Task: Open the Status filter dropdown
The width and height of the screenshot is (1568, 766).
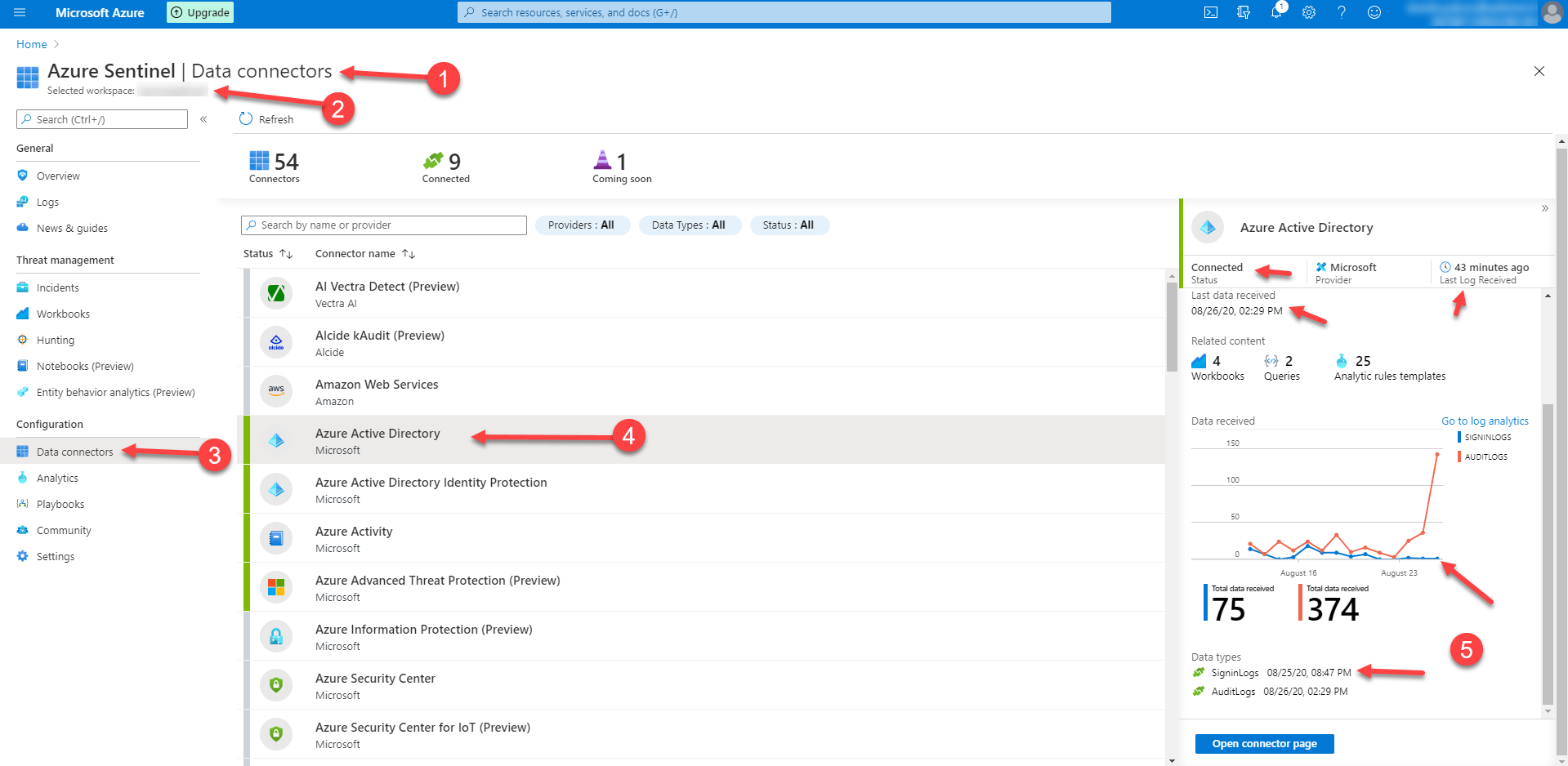Action: 788,225
